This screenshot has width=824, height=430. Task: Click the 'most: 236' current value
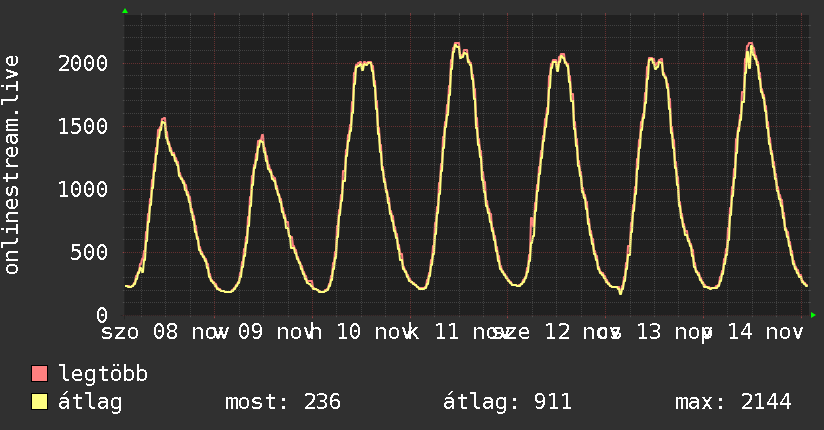coord(284,402)
